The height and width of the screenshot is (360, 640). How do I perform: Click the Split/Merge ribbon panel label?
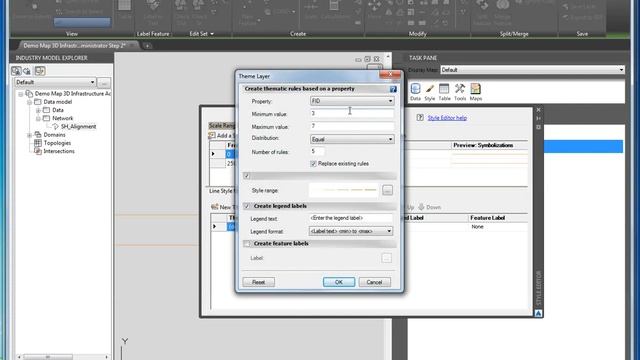tap(514, 34)
